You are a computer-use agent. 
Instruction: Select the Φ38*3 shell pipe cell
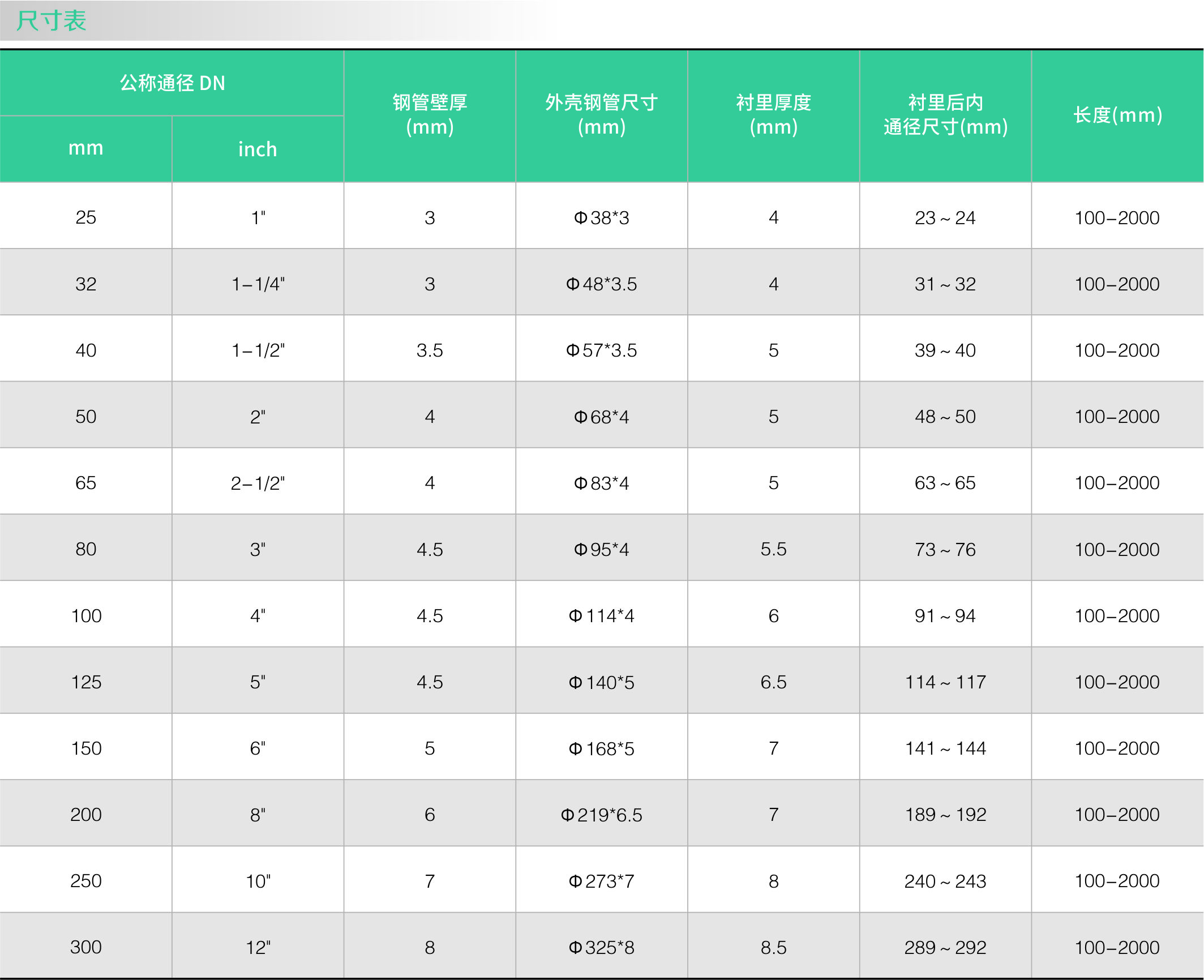coord(601,218)
